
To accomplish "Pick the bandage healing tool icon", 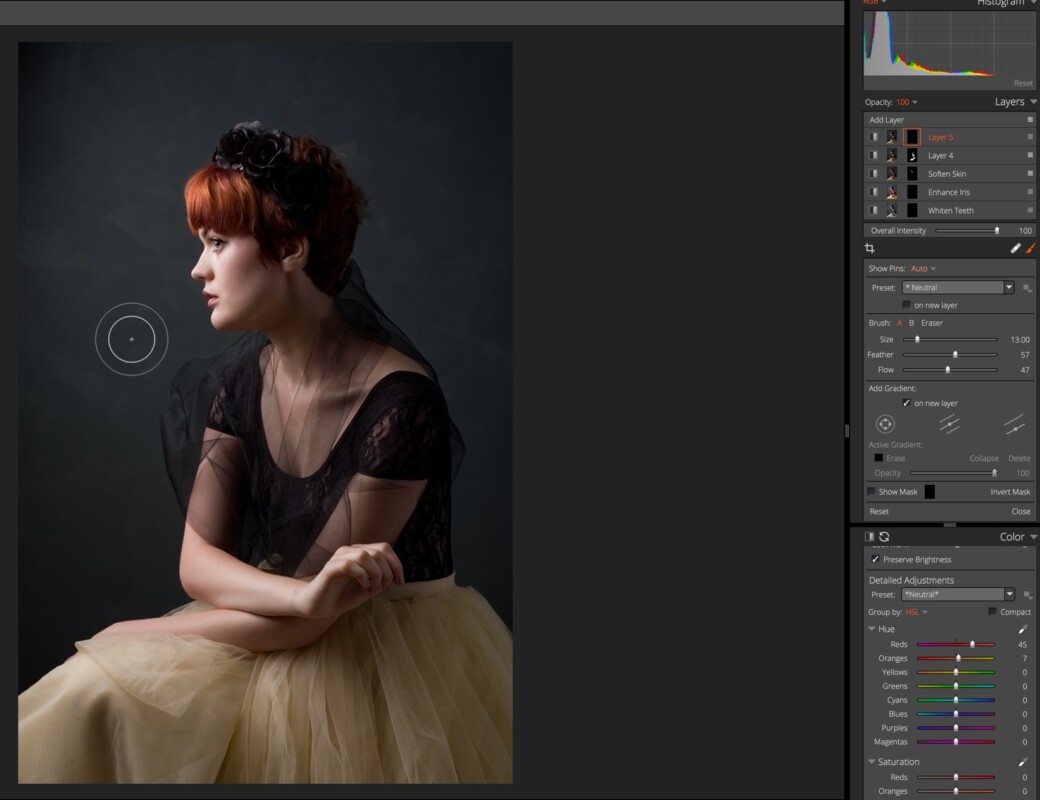I will click(x=1016, y=248).
